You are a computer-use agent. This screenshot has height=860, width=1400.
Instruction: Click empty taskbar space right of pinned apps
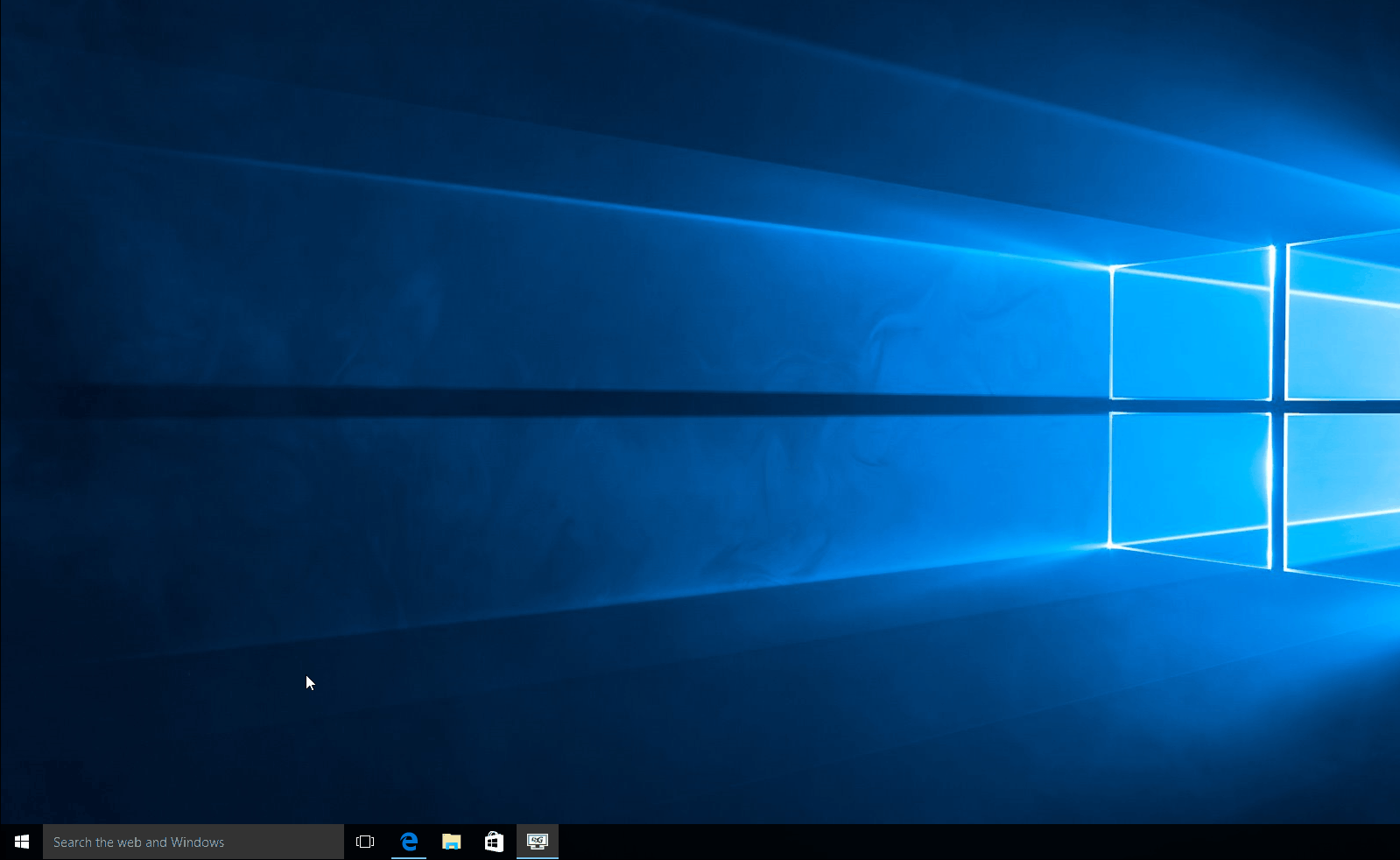point(876,842)
